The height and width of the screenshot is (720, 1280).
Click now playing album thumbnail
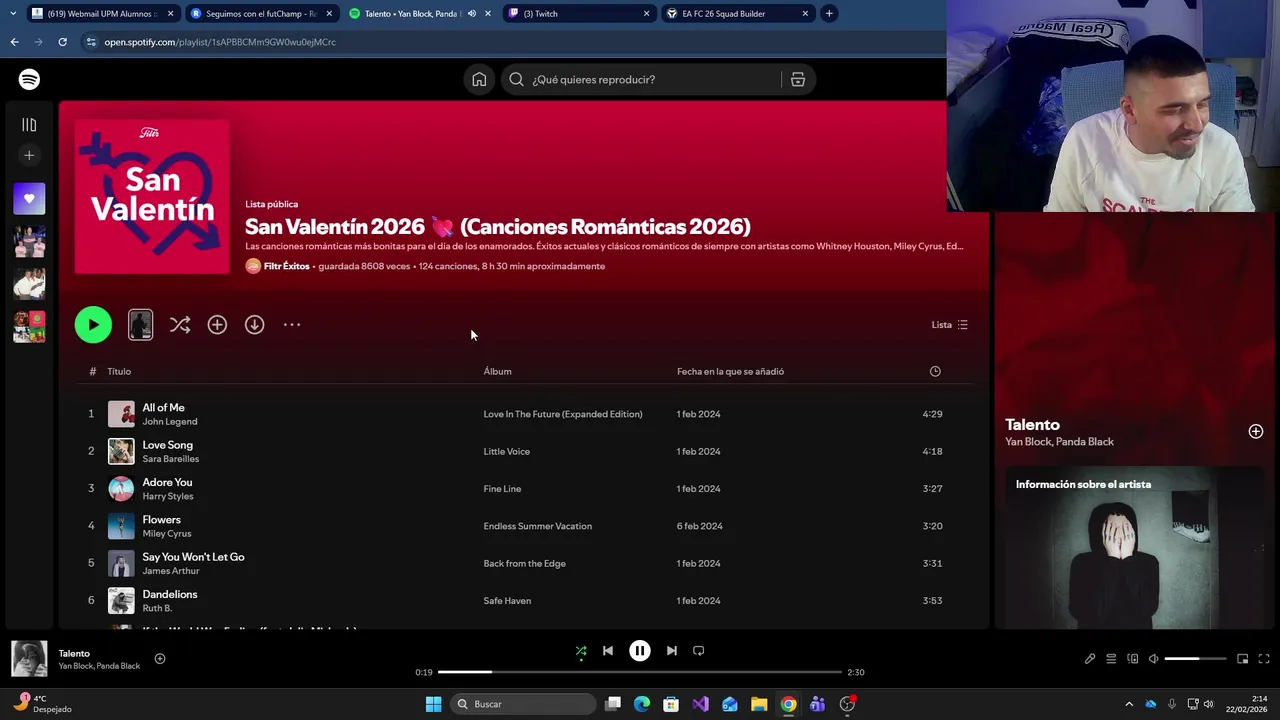pyautogui.click(x=29, y=658)
